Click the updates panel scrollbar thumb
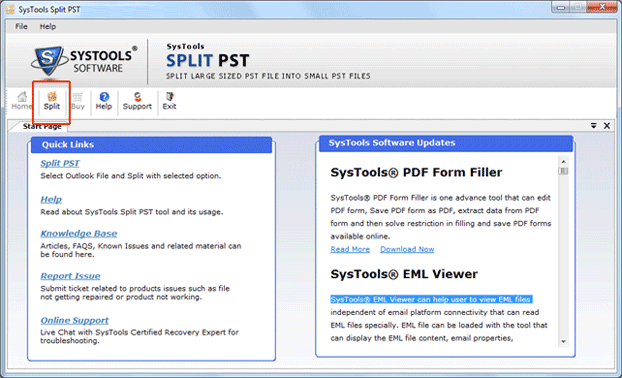 [563, 171]
